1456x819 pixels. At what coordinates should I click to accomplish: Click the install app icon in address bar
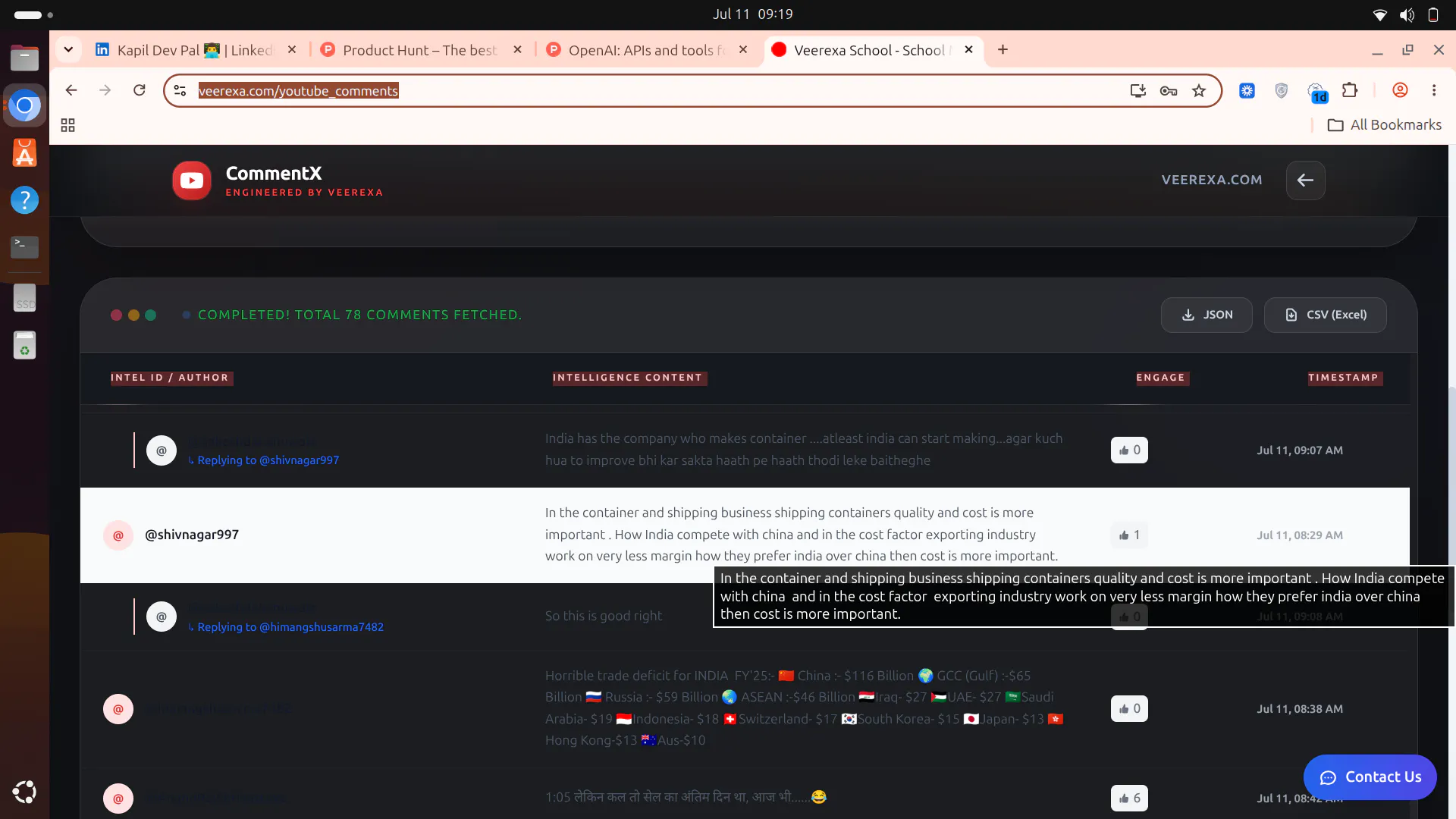coord(1137,90)
